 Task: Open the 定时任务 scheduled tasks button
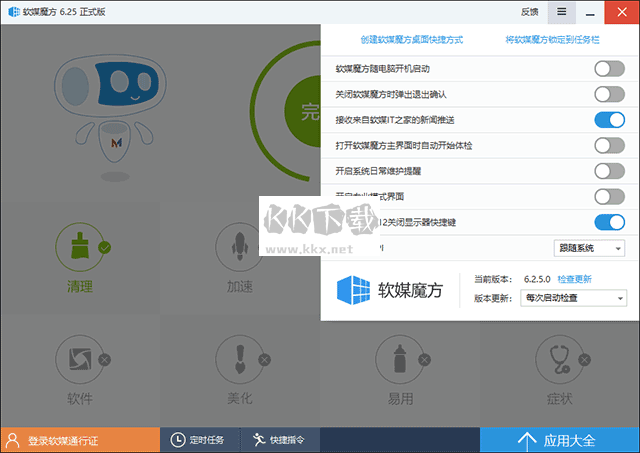(200, 440)
